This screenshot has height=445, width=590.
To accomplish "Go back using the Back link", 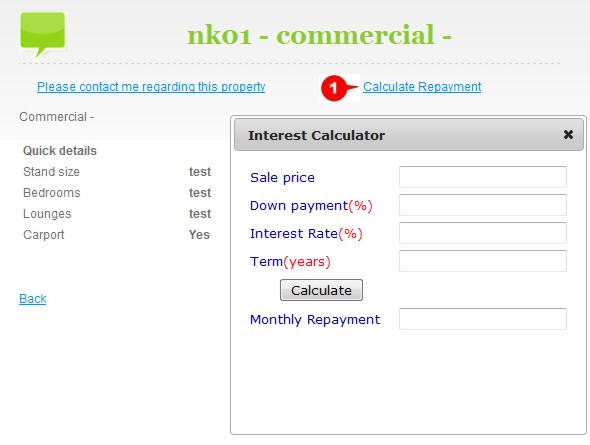I will (33, 299).
